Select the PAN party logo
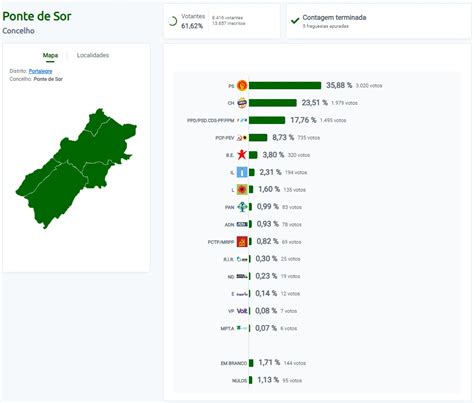 pos(242,207)
